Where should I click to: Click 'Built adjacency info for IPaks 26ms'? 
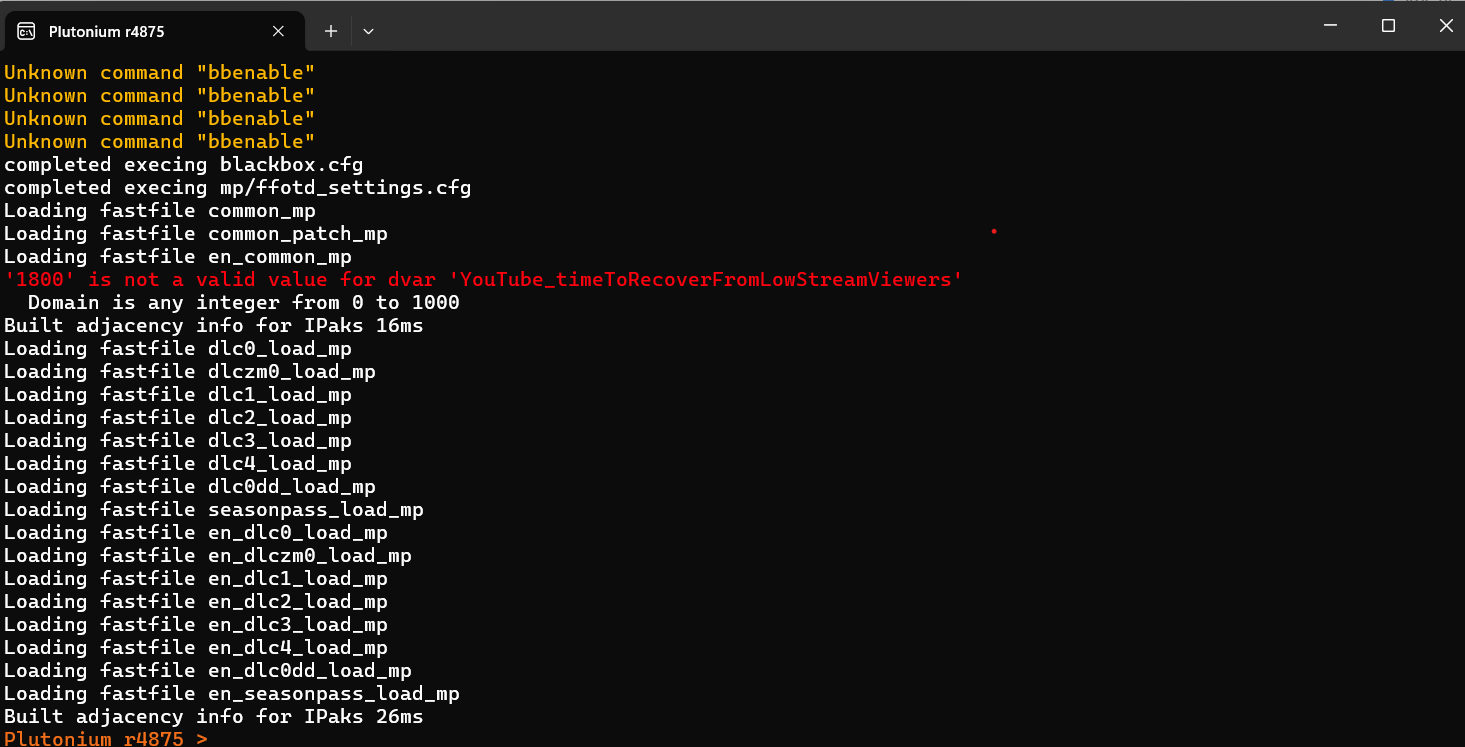pos(214,716)
